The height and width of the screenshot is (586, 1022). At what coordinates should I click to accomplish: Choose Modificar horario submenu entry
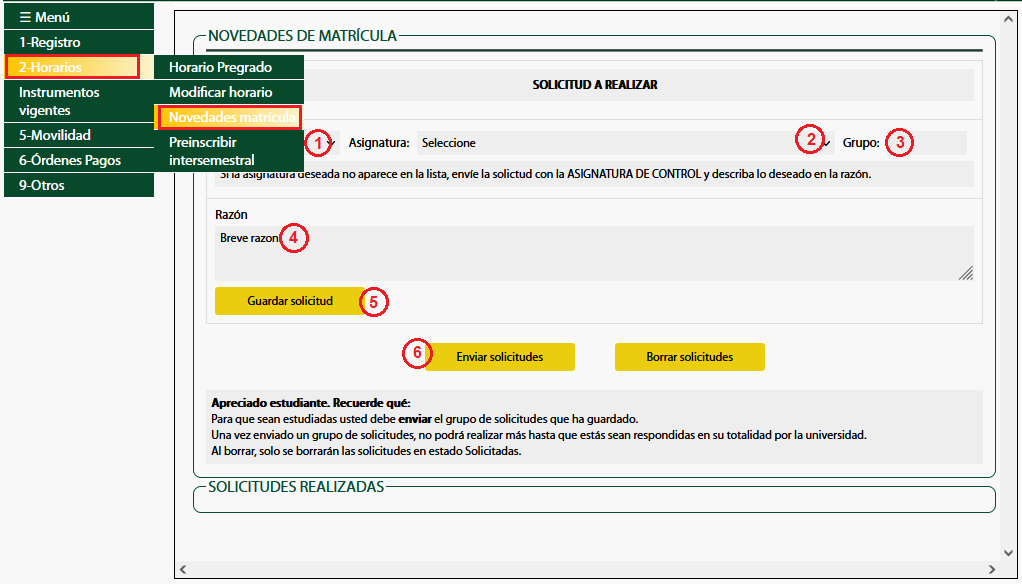coord(229,92)
